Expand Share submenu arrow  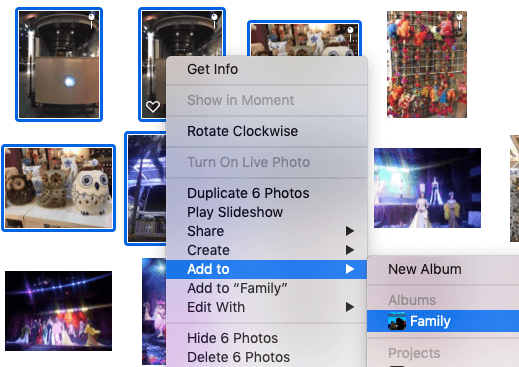pyautogui.click(x=349, y=231)
